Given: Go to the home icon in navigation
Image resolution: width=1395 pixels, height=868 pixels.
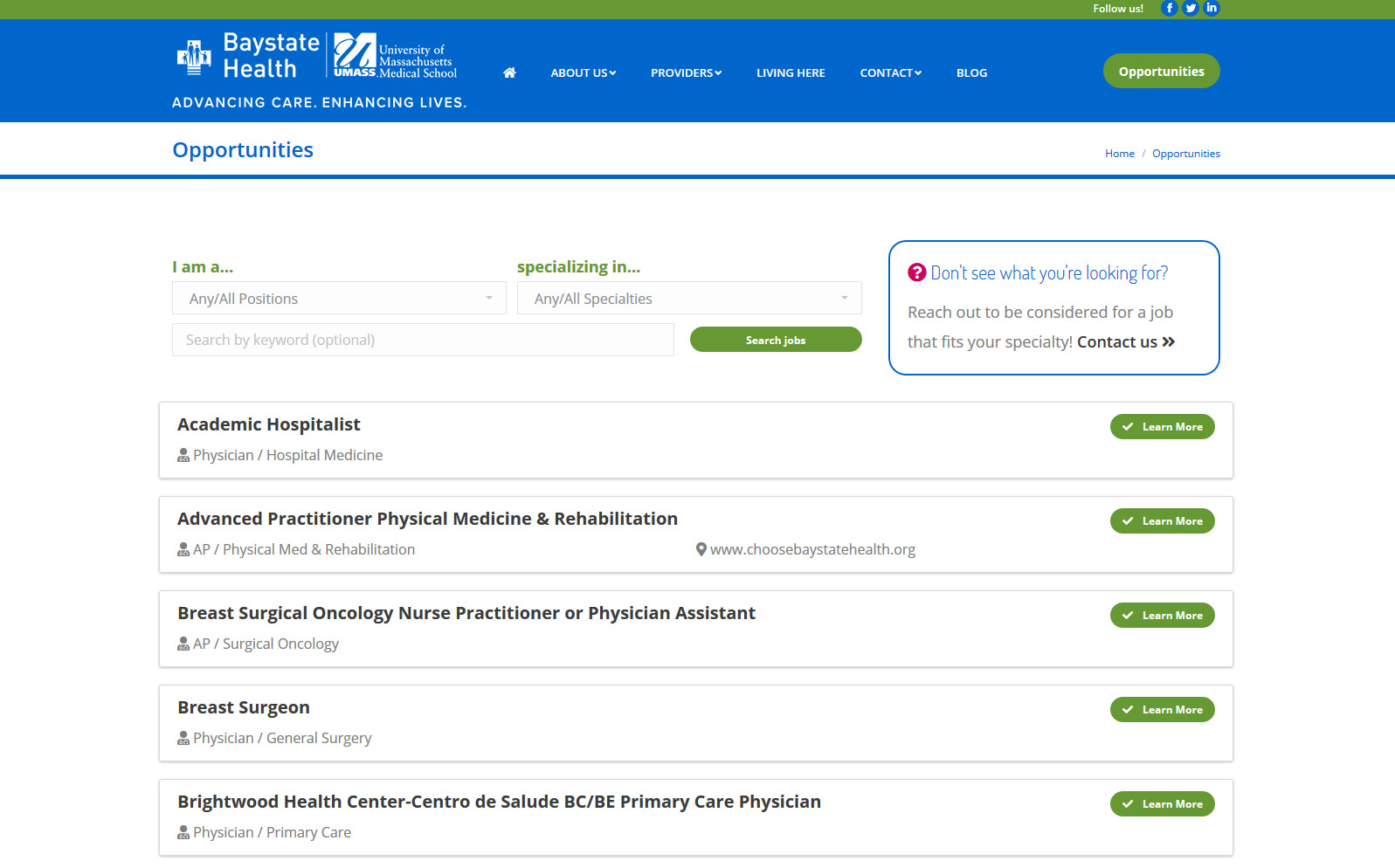Looking at the screenshot, I should coord(509,72).
